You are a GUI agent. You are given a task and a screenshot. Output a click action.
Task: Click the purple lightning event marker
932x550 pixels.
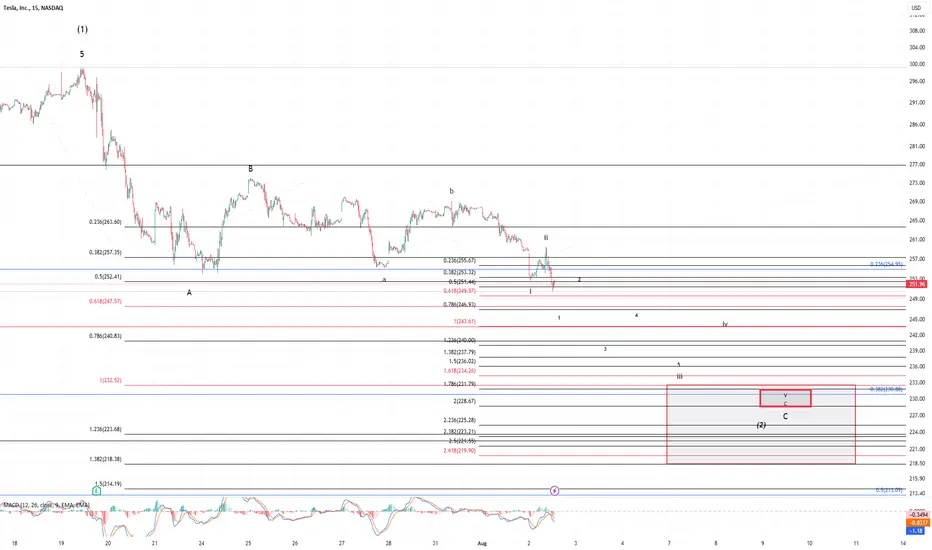click(555, 491)
